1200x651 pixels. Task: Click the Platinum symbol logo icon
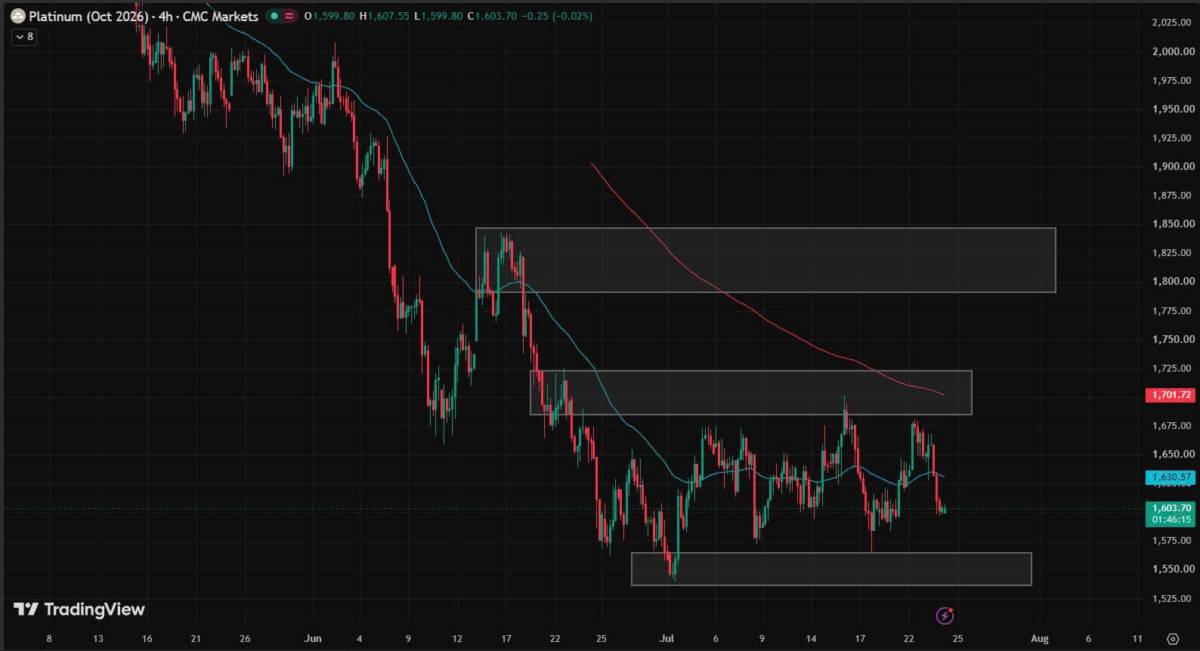[17, 16]
